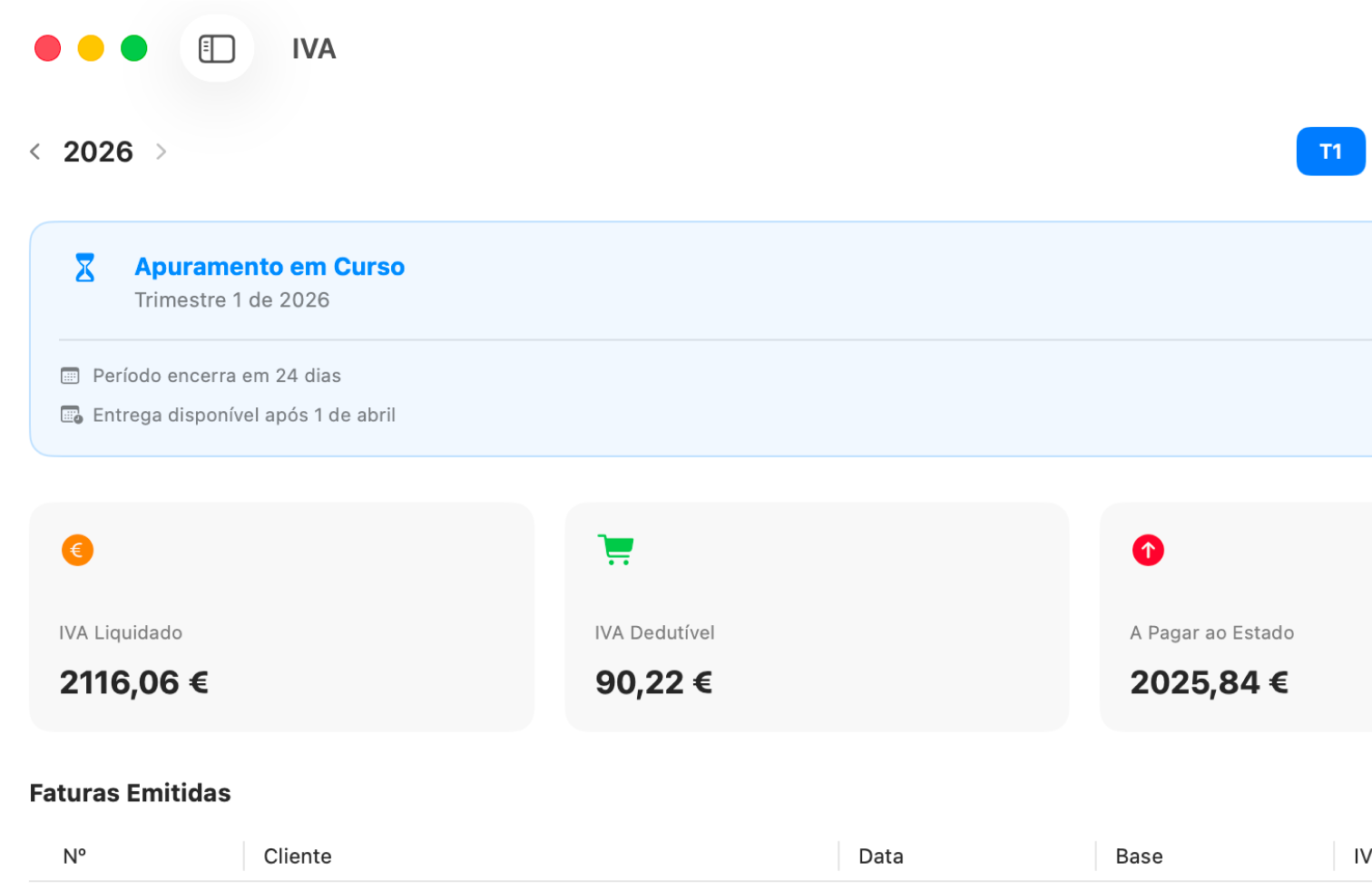Toggle the sidebar with the sidebar icon

point(216,48)
